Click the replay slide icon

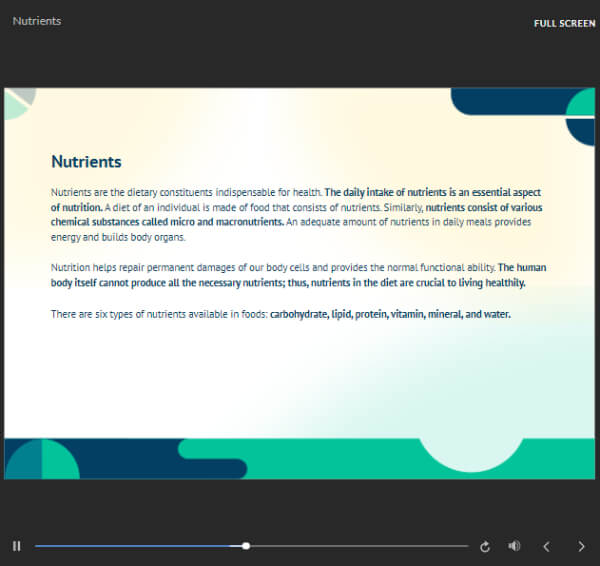(485, 546)
